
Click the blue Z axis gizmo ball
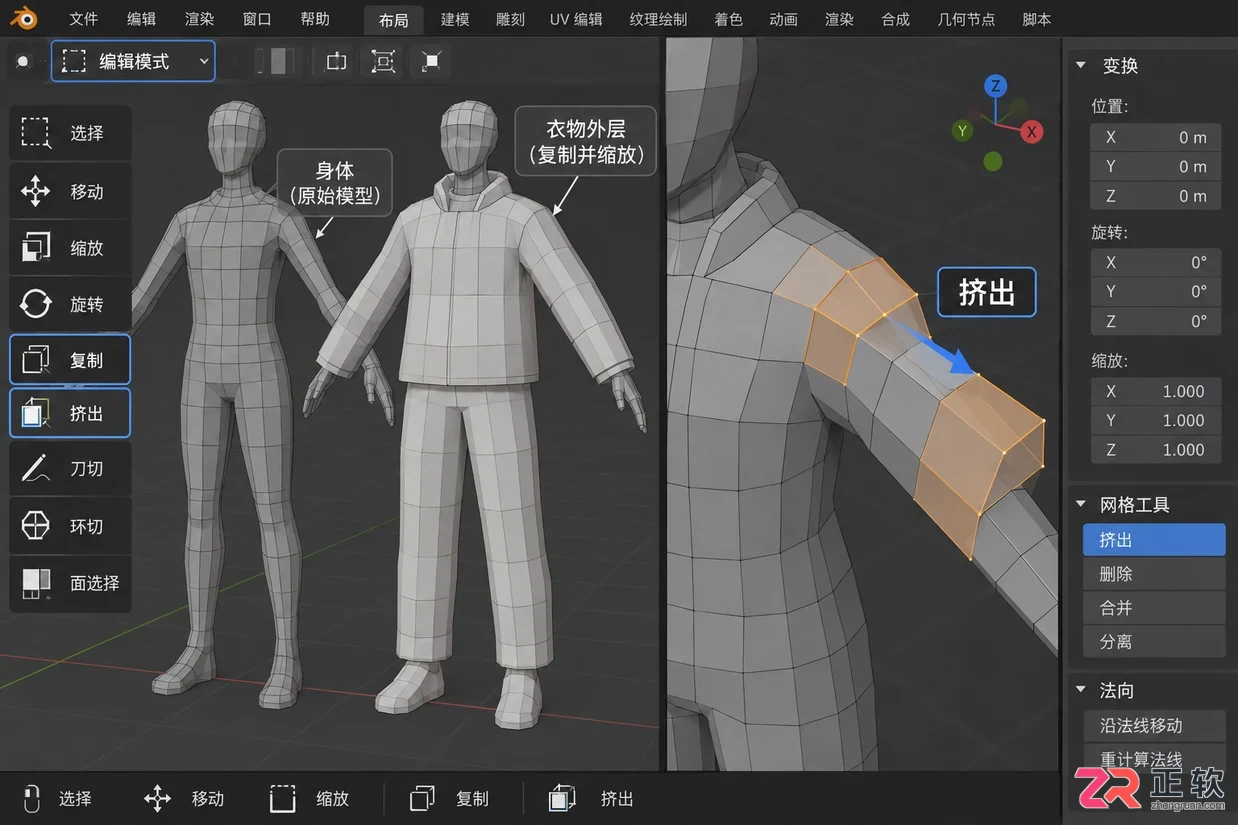coord(995,86)
